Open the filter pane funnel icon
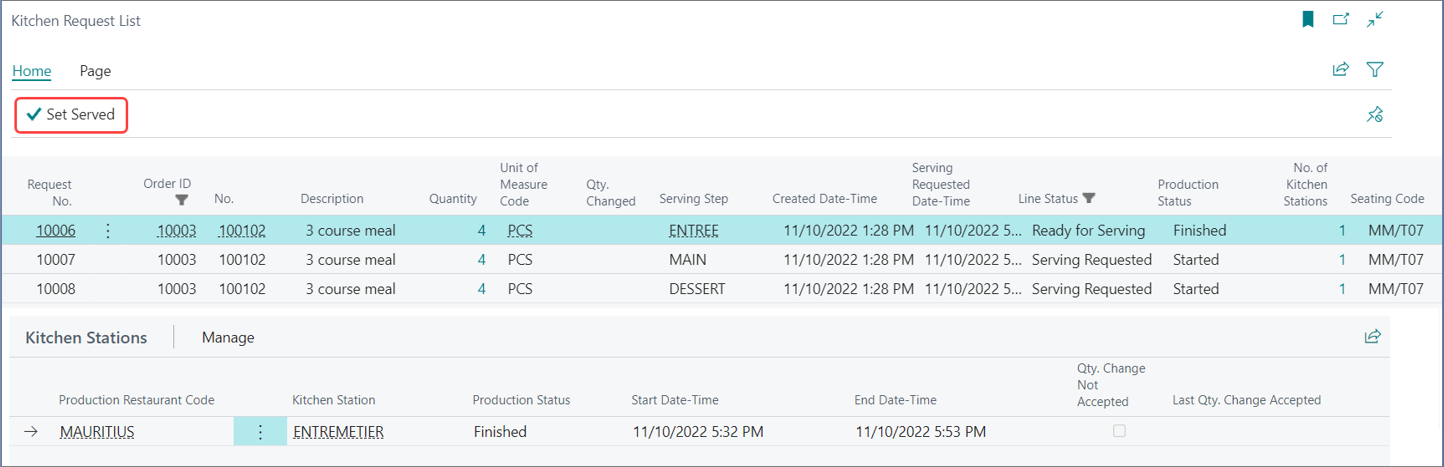The image size is (1444, 467). 1375,69
